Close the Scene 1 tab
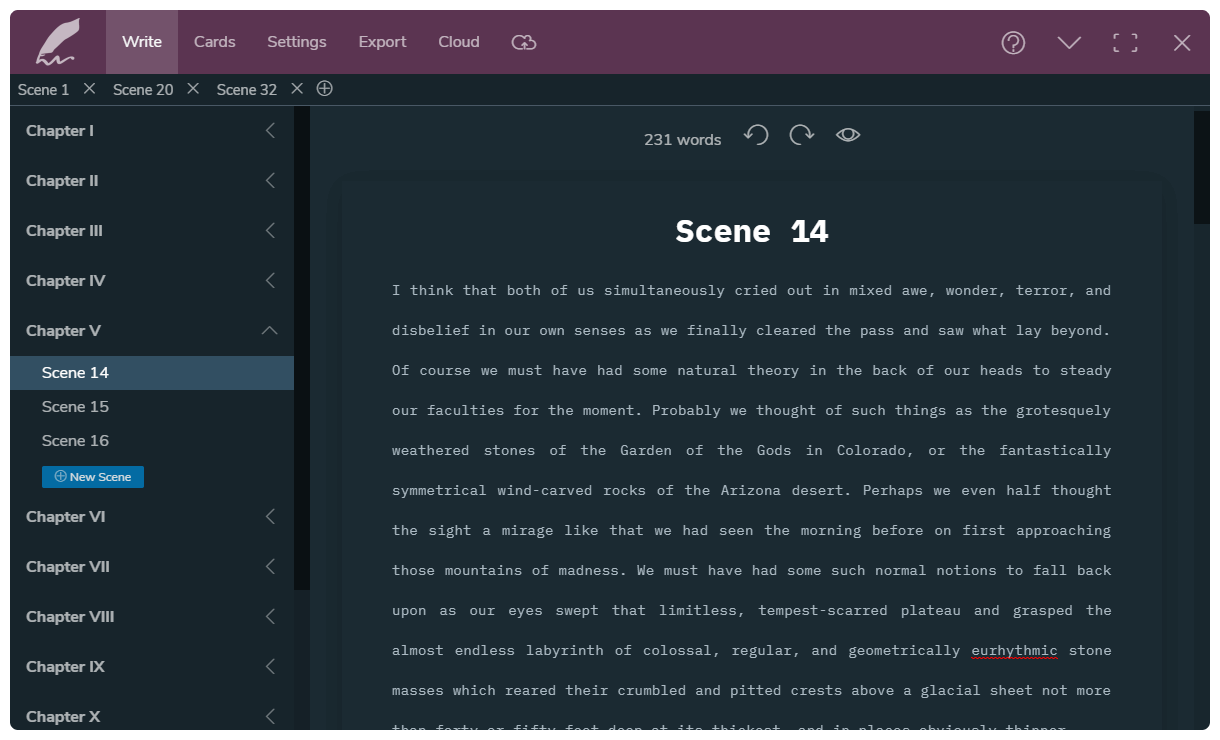The width and height of the screenshot is (1220, 740). (x=89, y=89)
